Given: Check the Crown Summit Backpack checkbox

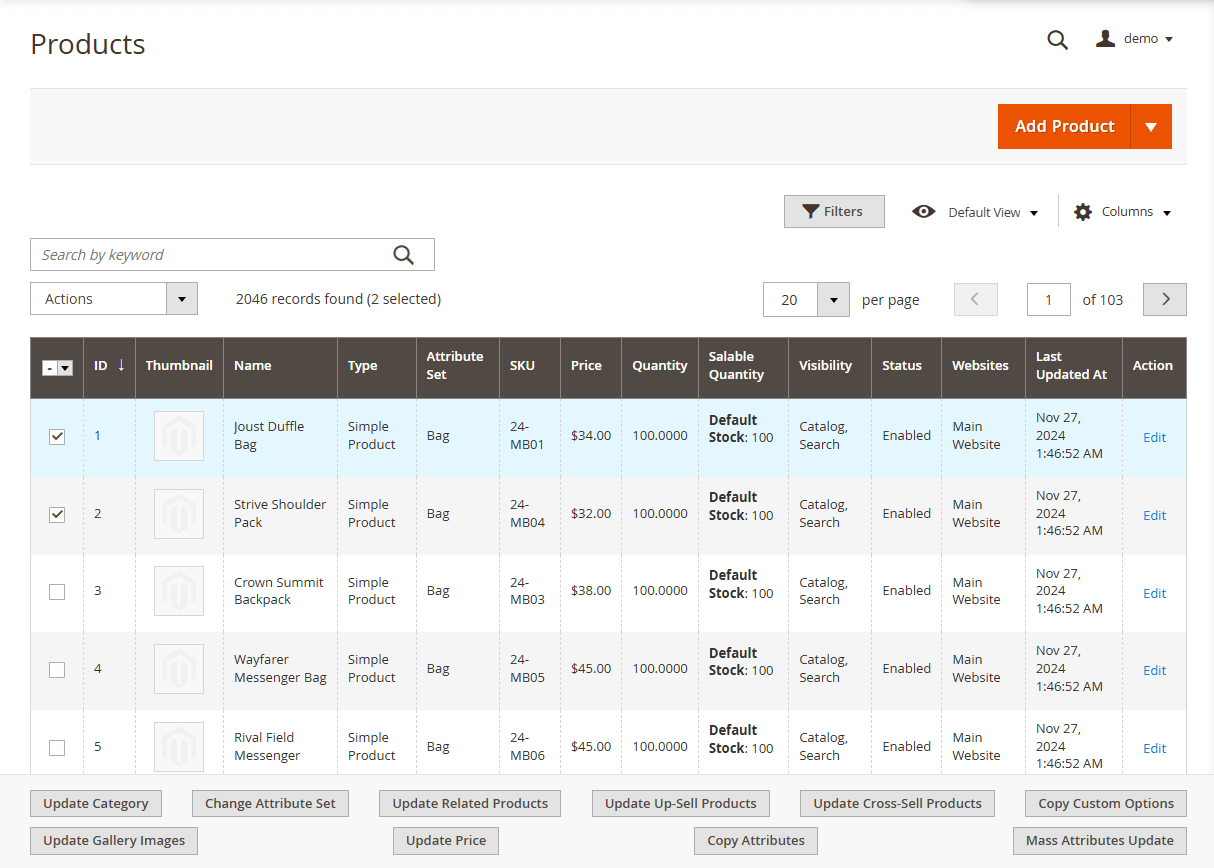Looking at the screenshot, I should (57, 591).
